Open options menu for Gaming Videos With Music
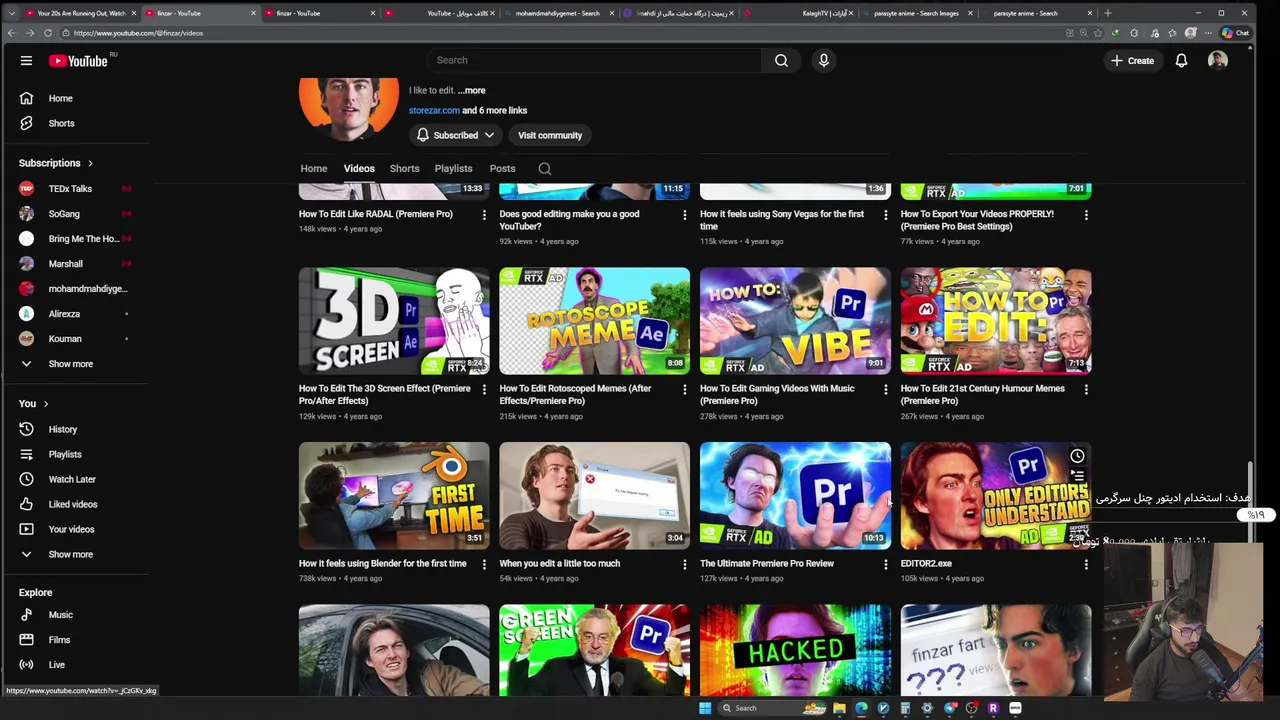Image resolution: width=1280 pixels, height=720 pixels. click(885, 389)
